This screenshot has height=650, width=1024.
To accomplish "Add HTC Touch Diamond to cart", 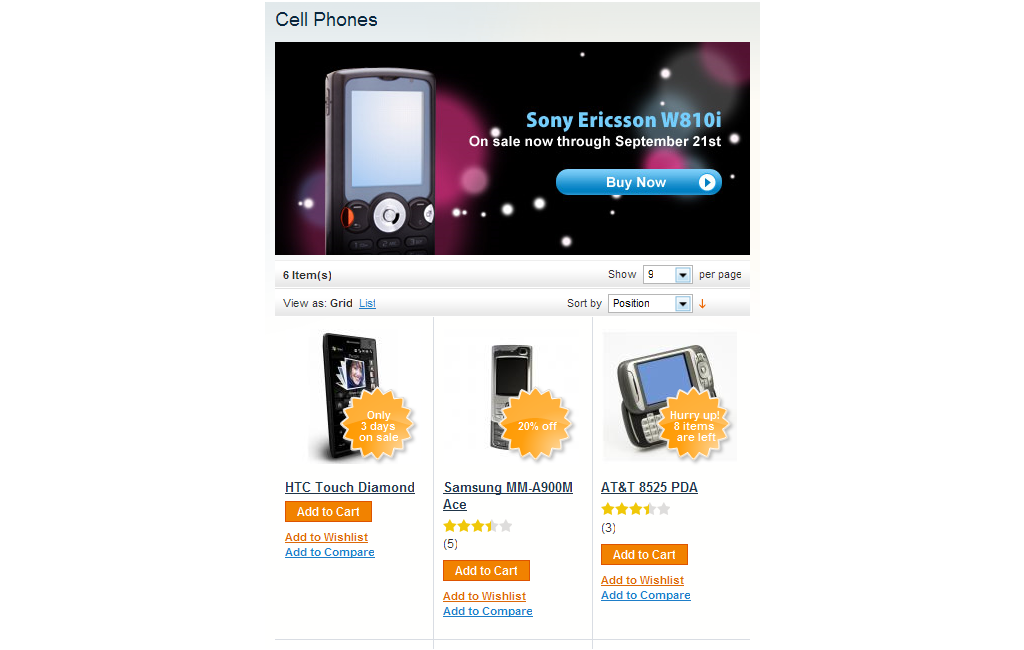I will coord(328,512).
